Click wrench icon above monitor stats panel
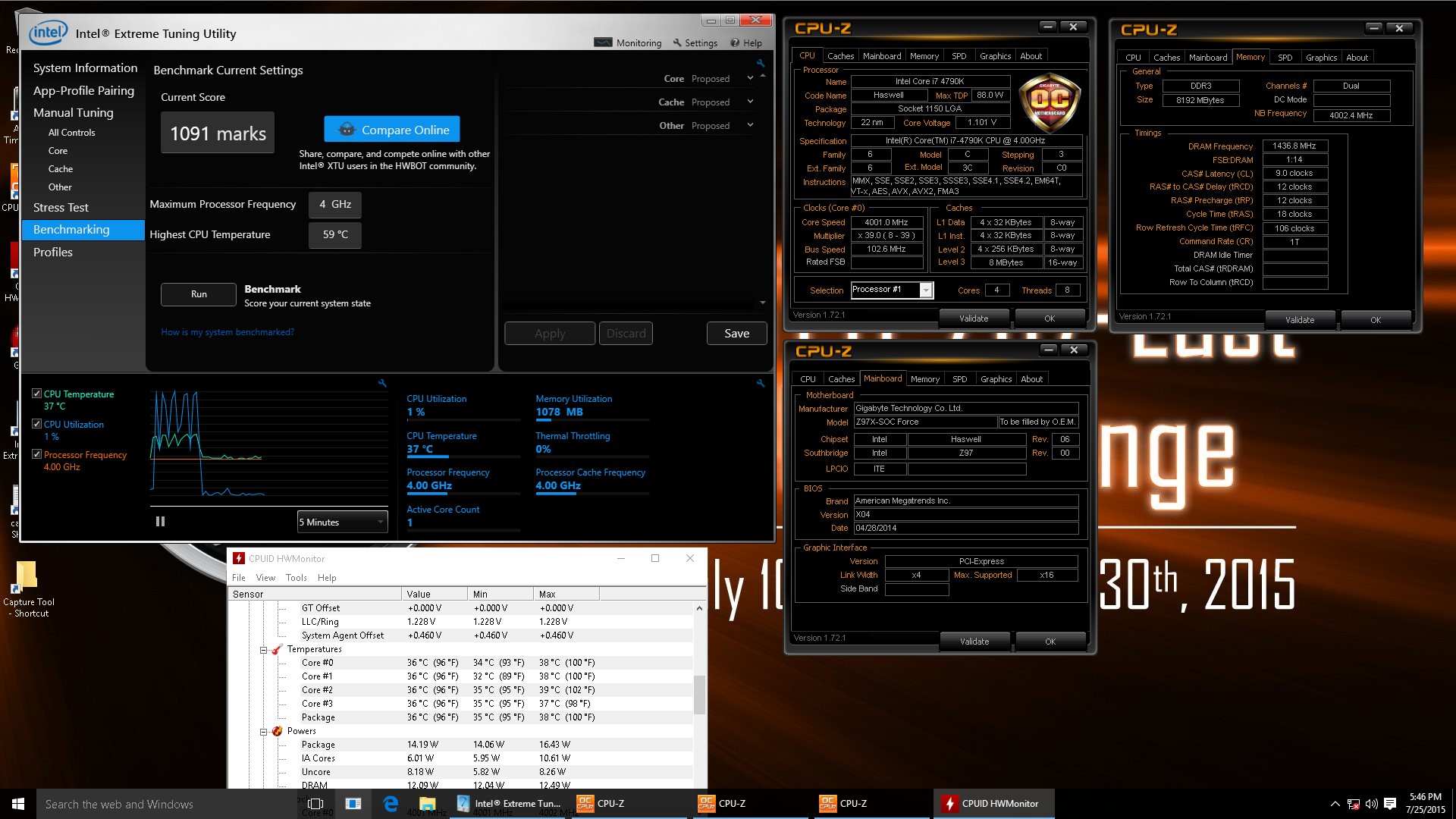 click(x=761, y=384)
